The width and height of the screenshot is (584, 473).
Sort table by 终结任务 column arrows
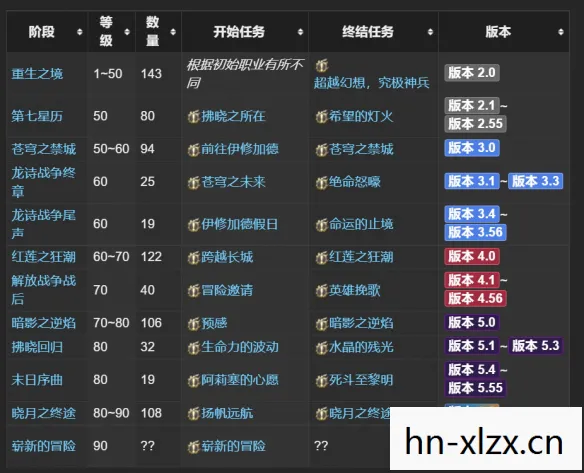(x=430, y=32)
